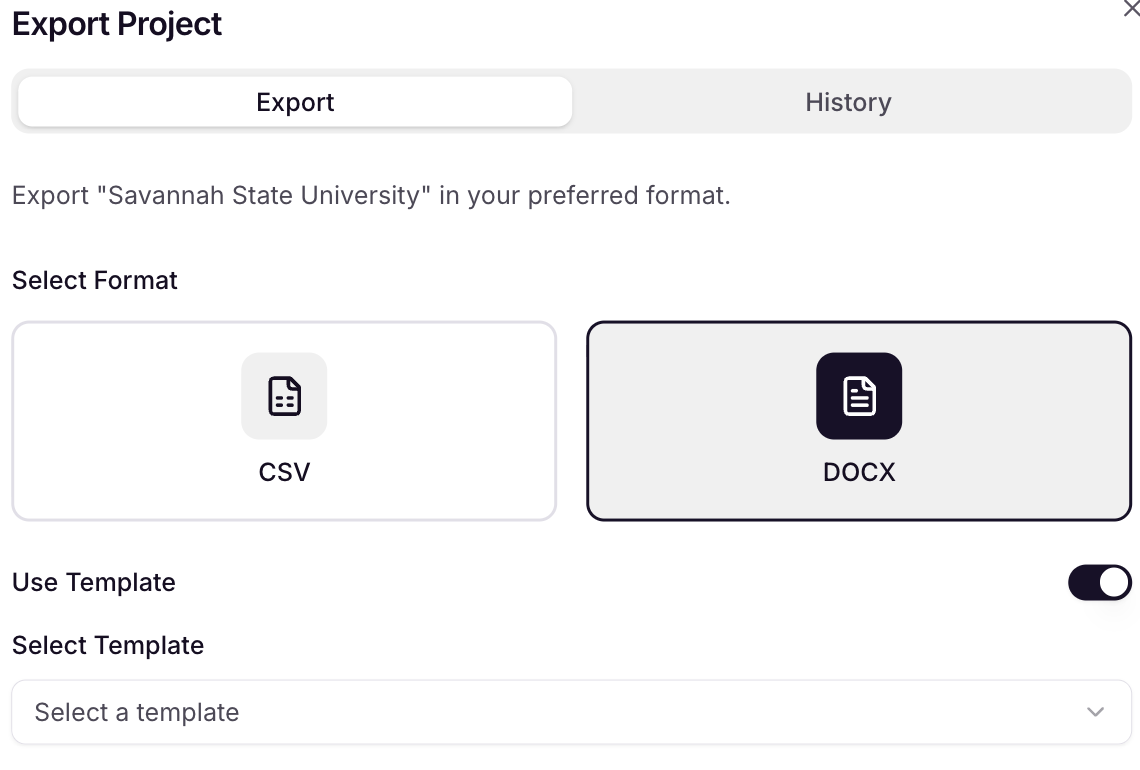This screenshot has height=770, width=1140.
Task: Click the Select Format heading
Action: click(95, 281)
